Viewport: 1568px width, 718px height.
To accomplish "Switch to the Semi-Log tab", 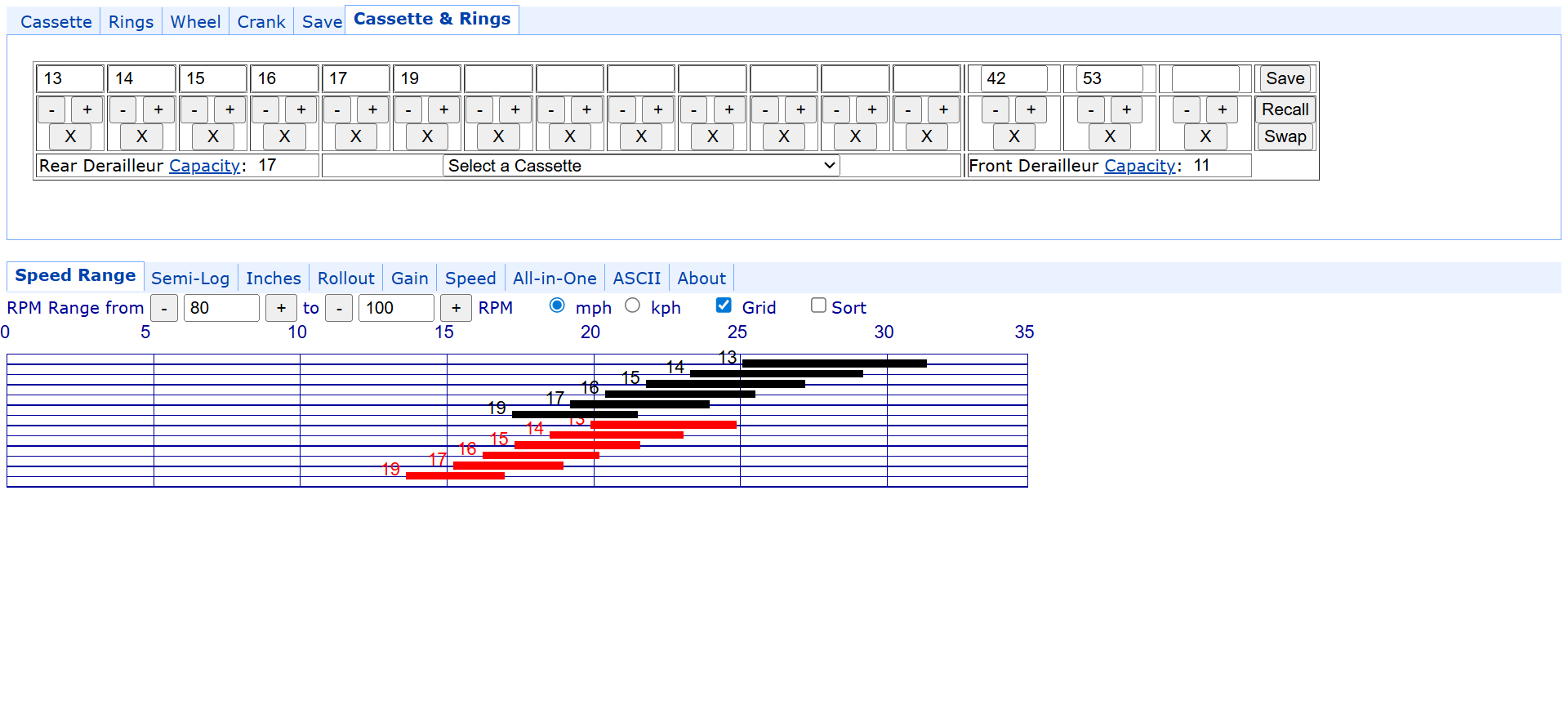I will [x=190, y=279].
